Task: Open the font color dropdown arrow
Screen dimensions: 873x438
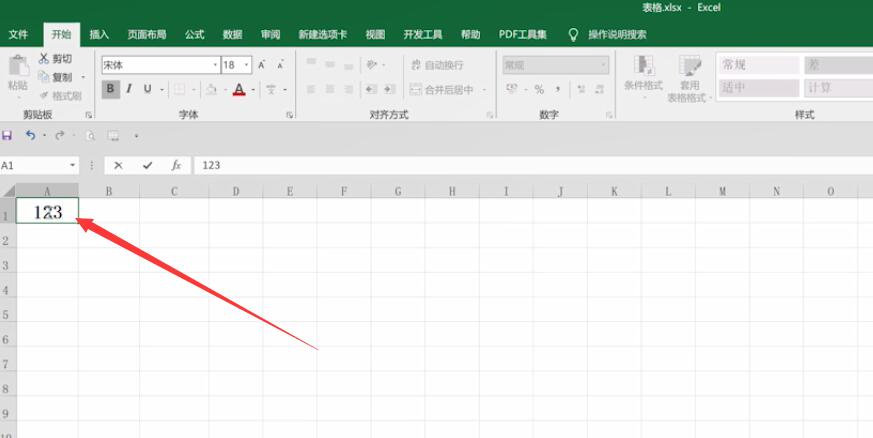Action: (253, 89)
